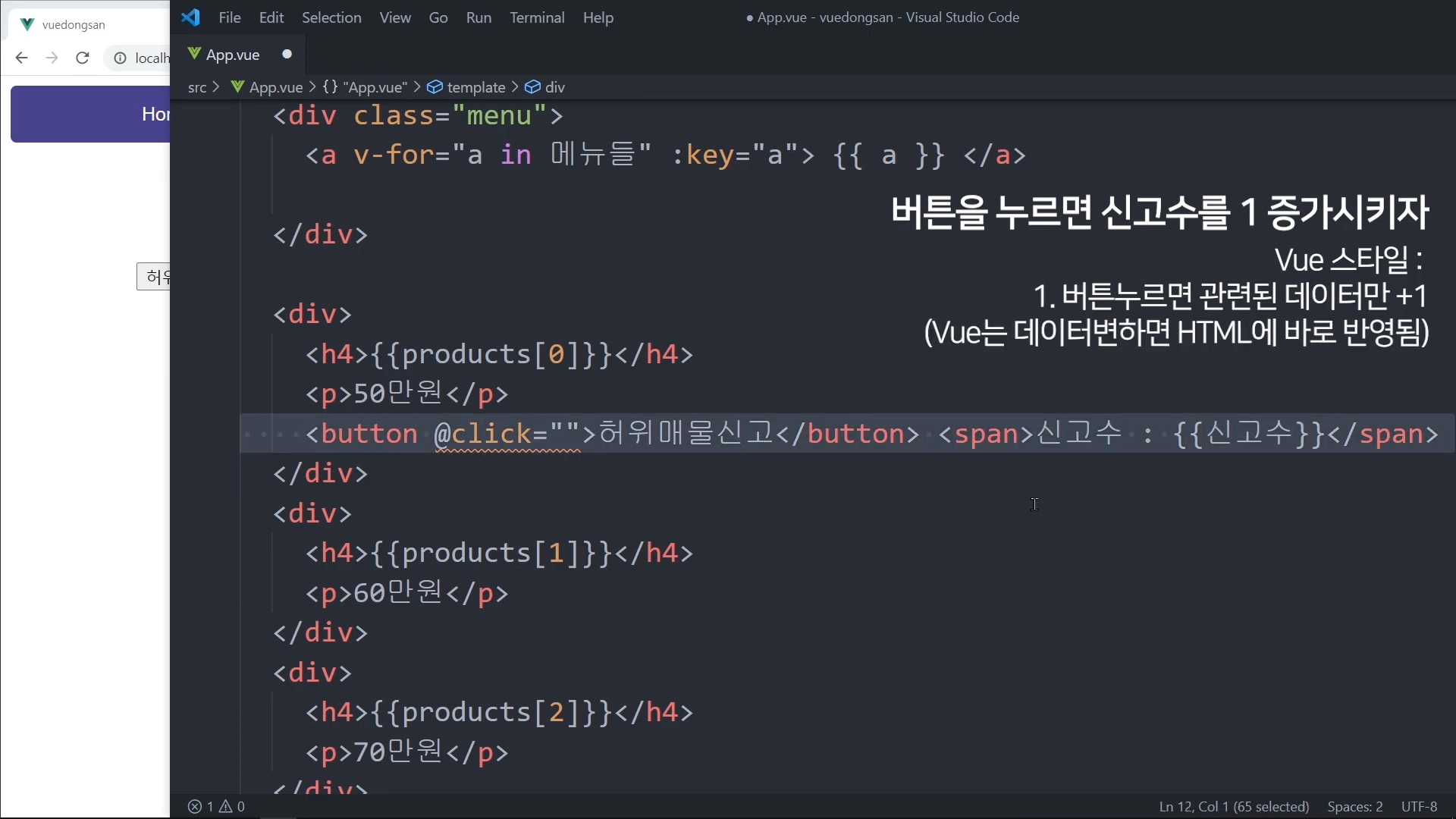Click the browser forward arrow

click(x=52, y=58)
